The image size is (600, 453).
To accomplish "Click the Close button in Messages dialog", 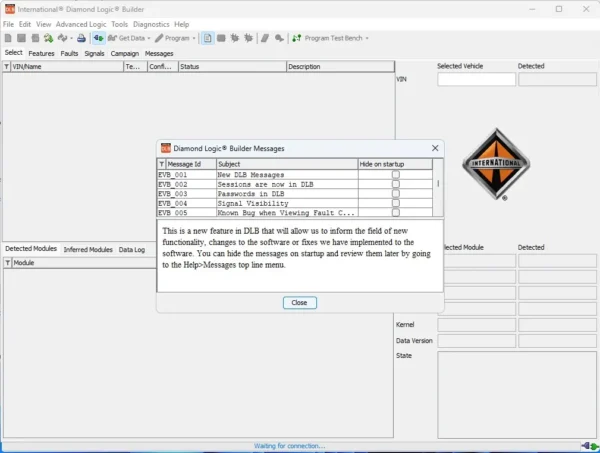I will 300,303.
